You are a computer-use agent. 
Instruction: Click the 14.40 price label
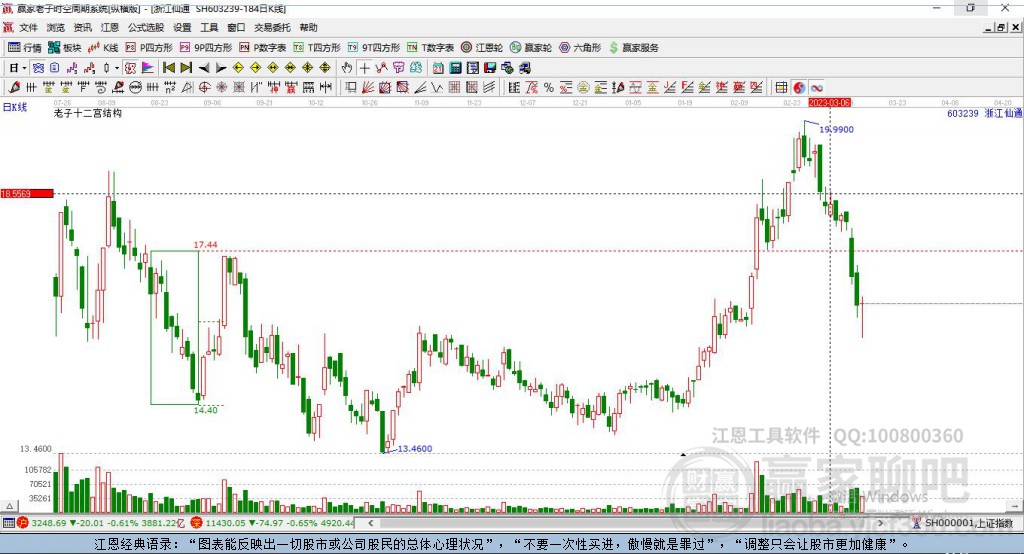(x=205, y=410)
